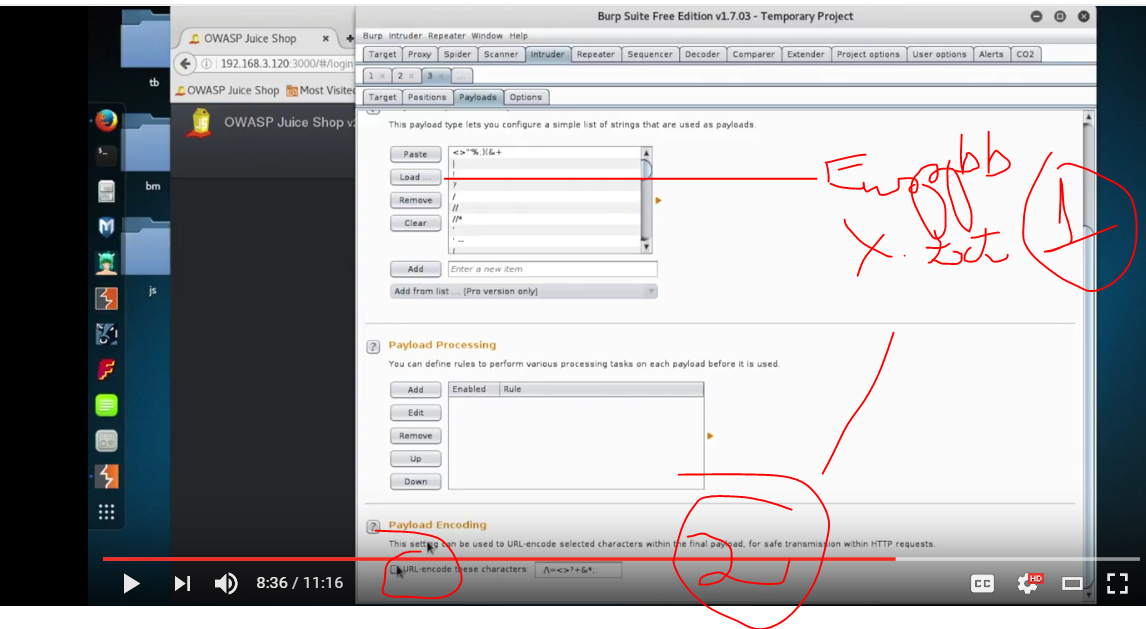Open the Alerts tab
The image size is (1146, 629).
click(x=991, y=54)
